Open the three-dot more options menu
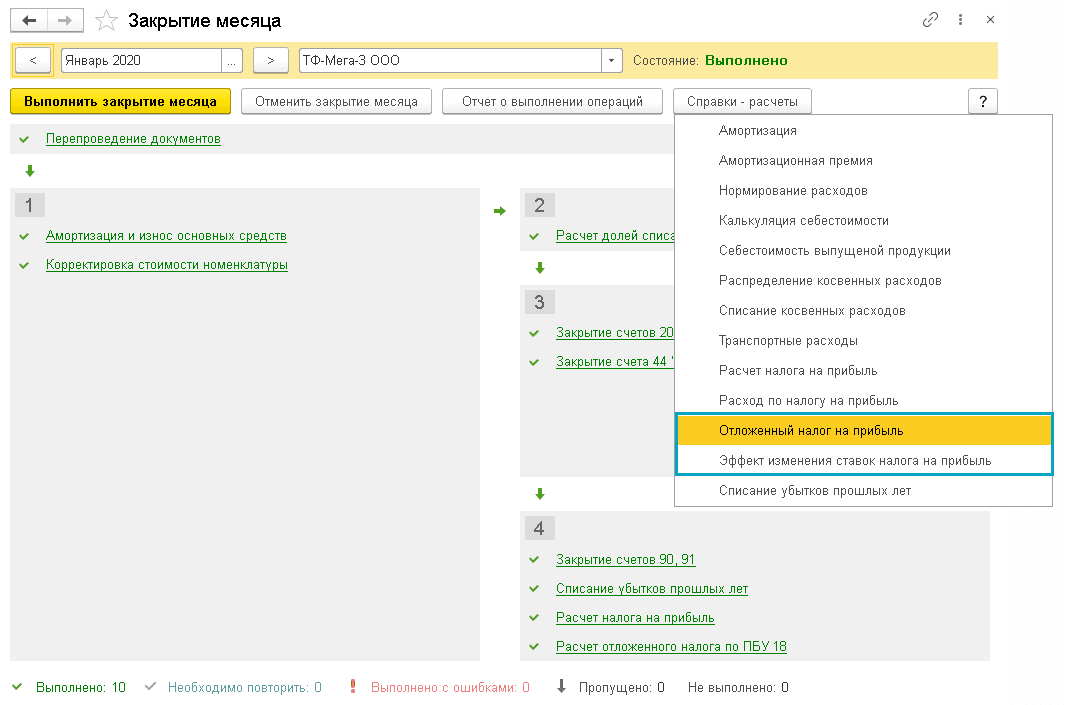Screen dimensions: 1066x705 tap(960, 20)
